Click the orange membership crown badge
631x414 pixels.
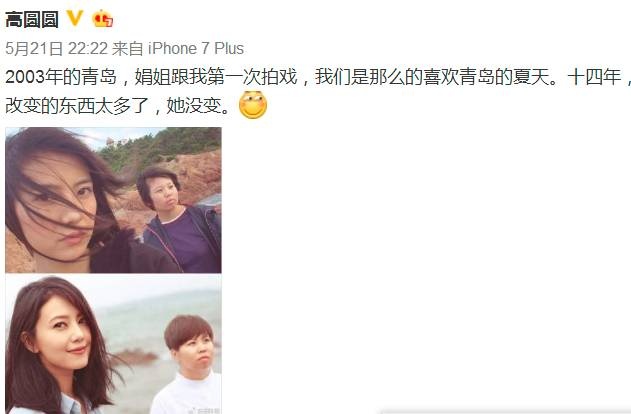pos(102,19)
